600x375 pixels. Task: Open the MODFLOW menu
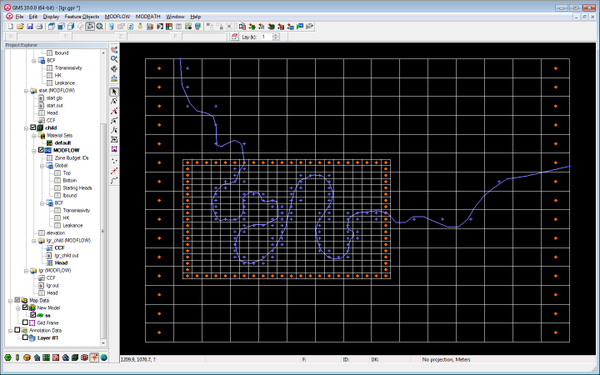click(x=117, y=16)
